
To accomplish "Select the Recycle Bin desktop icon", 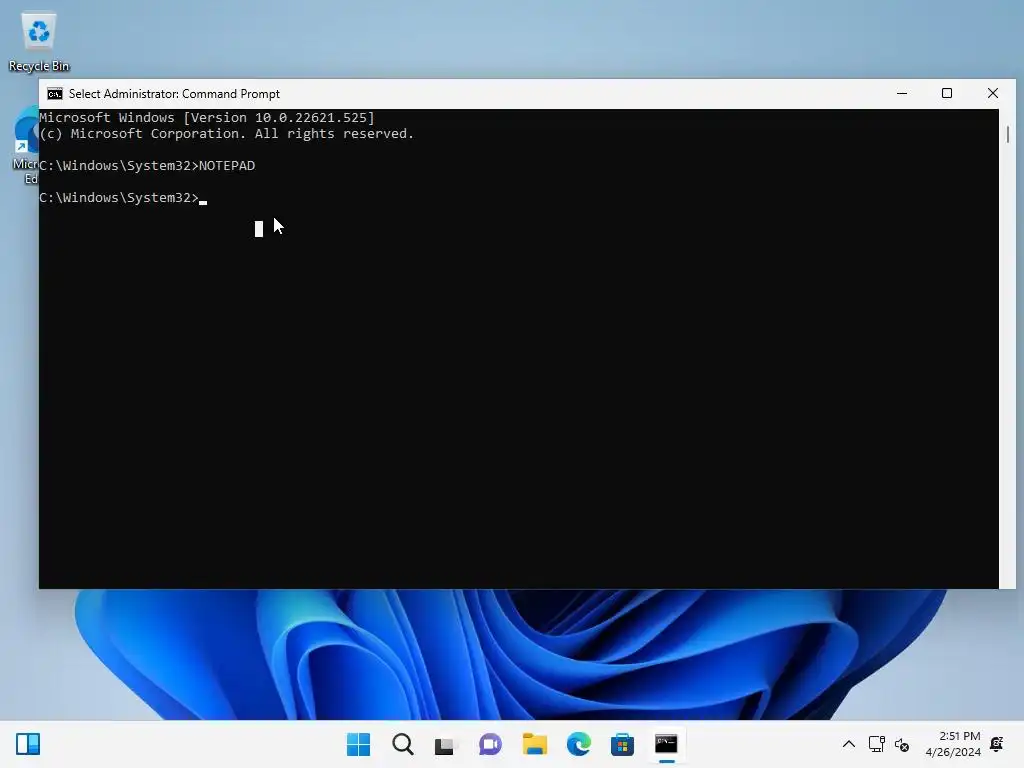I will pyautogui.click(x=39, y=42).
